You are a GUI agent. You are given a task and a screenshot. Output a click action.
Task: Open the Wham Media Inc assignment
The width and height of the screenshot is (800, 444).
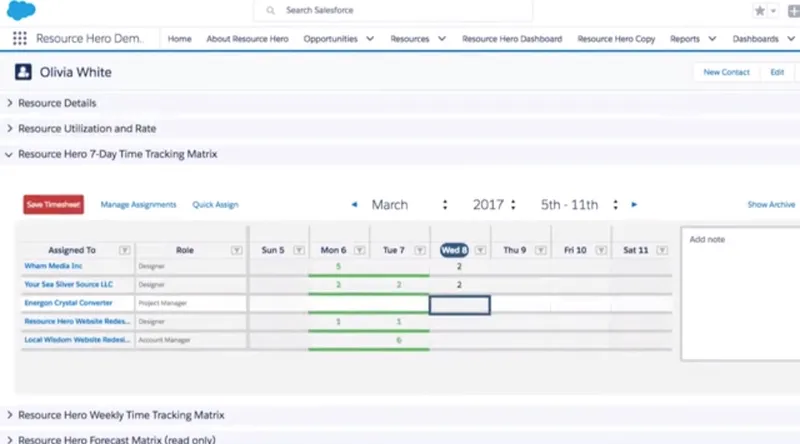[x=53, y=266]
